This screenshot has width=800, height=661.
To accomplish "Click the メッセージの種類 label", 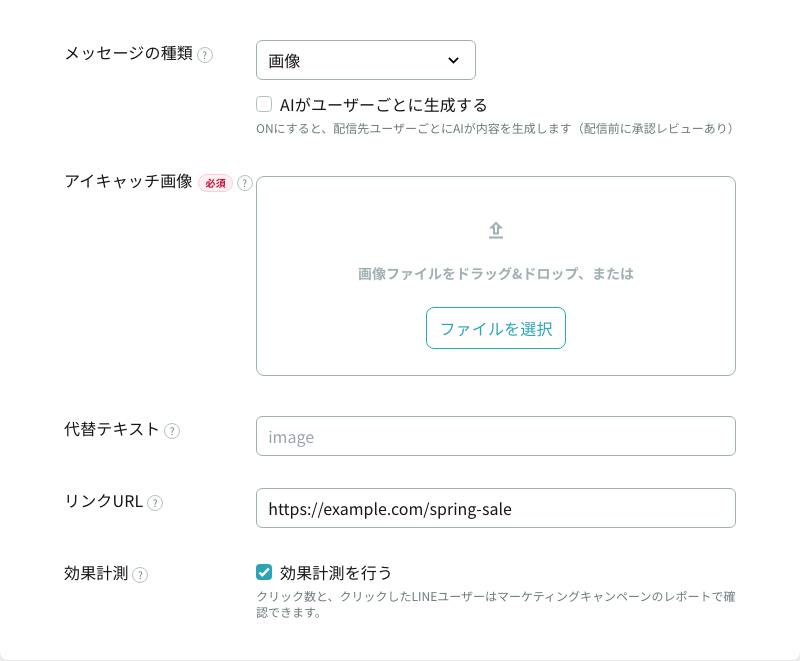I will pyautogui.click(x=129, y=53).
